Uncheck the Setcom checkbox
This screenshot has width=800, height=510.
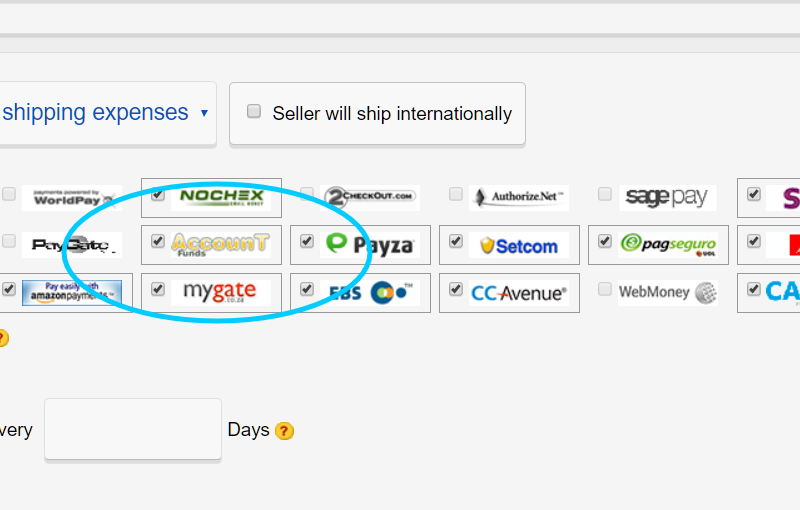pos(456,241)
